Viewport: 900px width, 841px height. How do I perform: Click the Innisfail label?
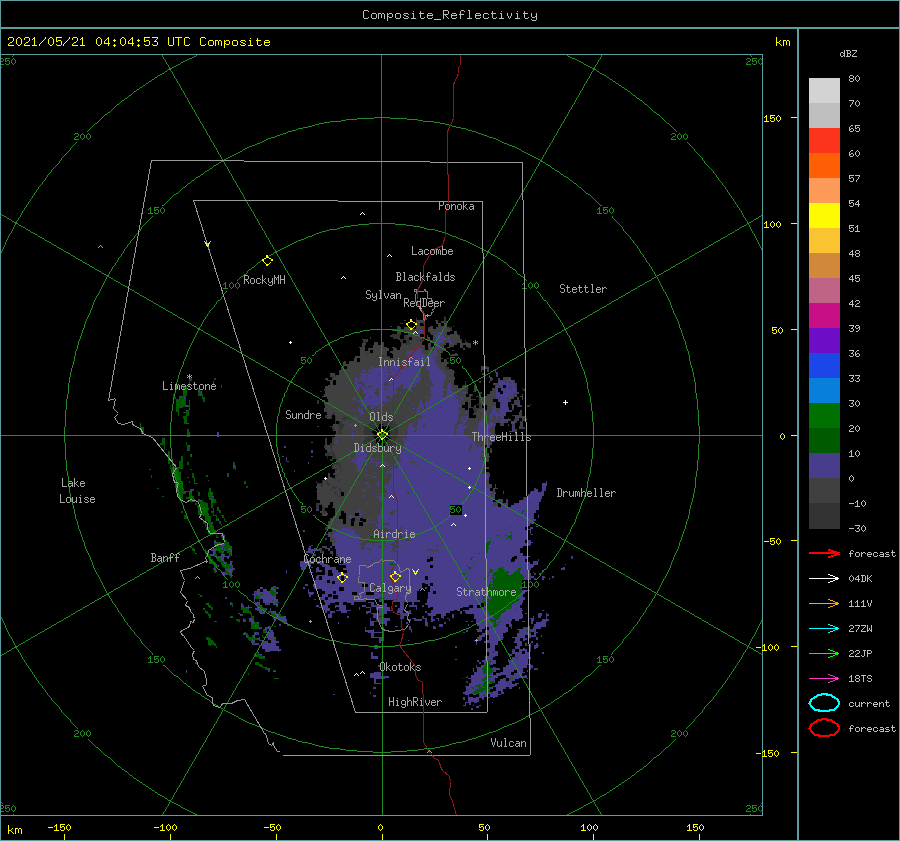(x=404, y=362)
